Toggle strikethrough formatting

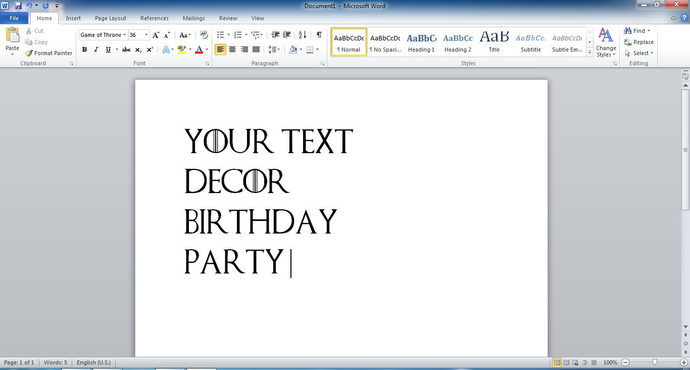pos(126,50)
